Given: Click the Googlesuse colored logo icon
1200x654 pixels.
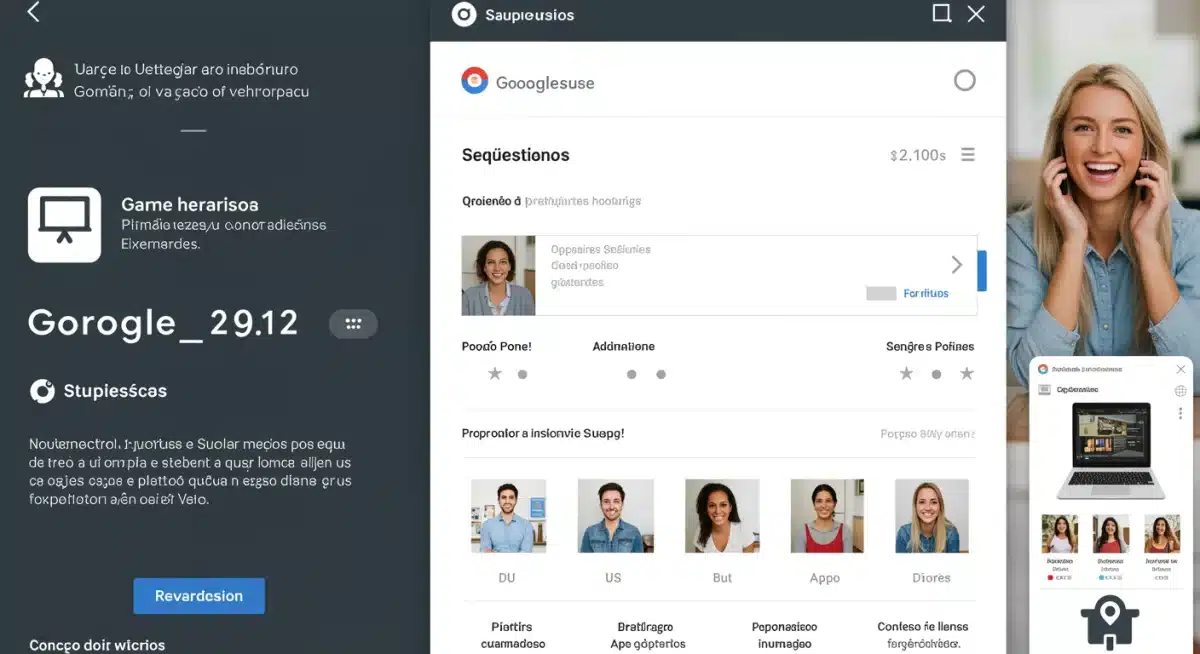Looking at the screenshot, I should [x=474, y=81].
